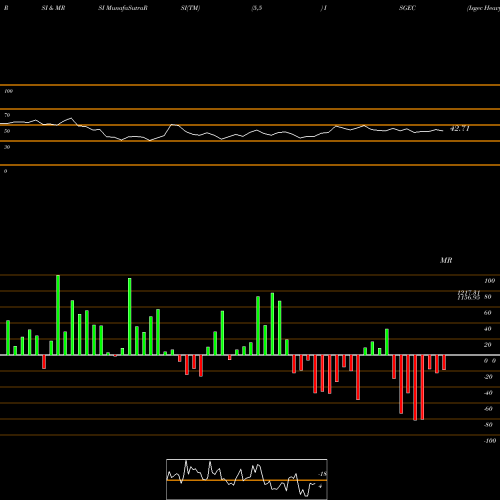
Task: Click the '(5,5' parameter text in header
Action: [x=257, y=8]
